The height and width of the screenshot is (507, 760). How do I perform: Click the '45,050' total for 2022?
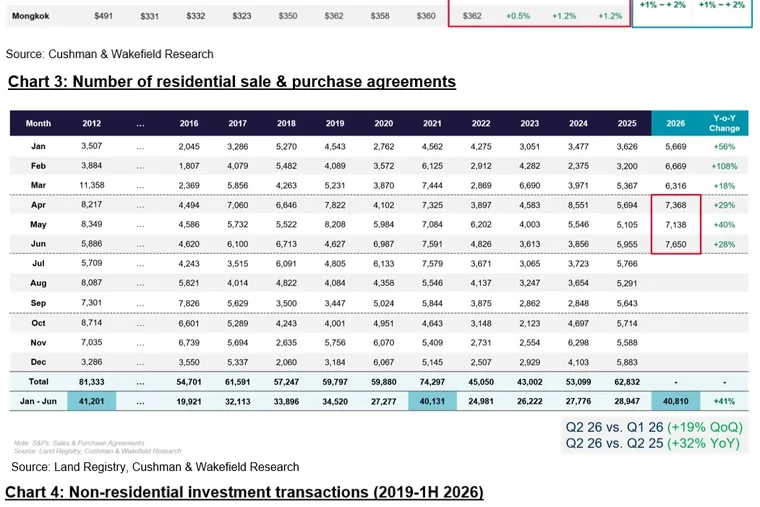tap(481, 382)
